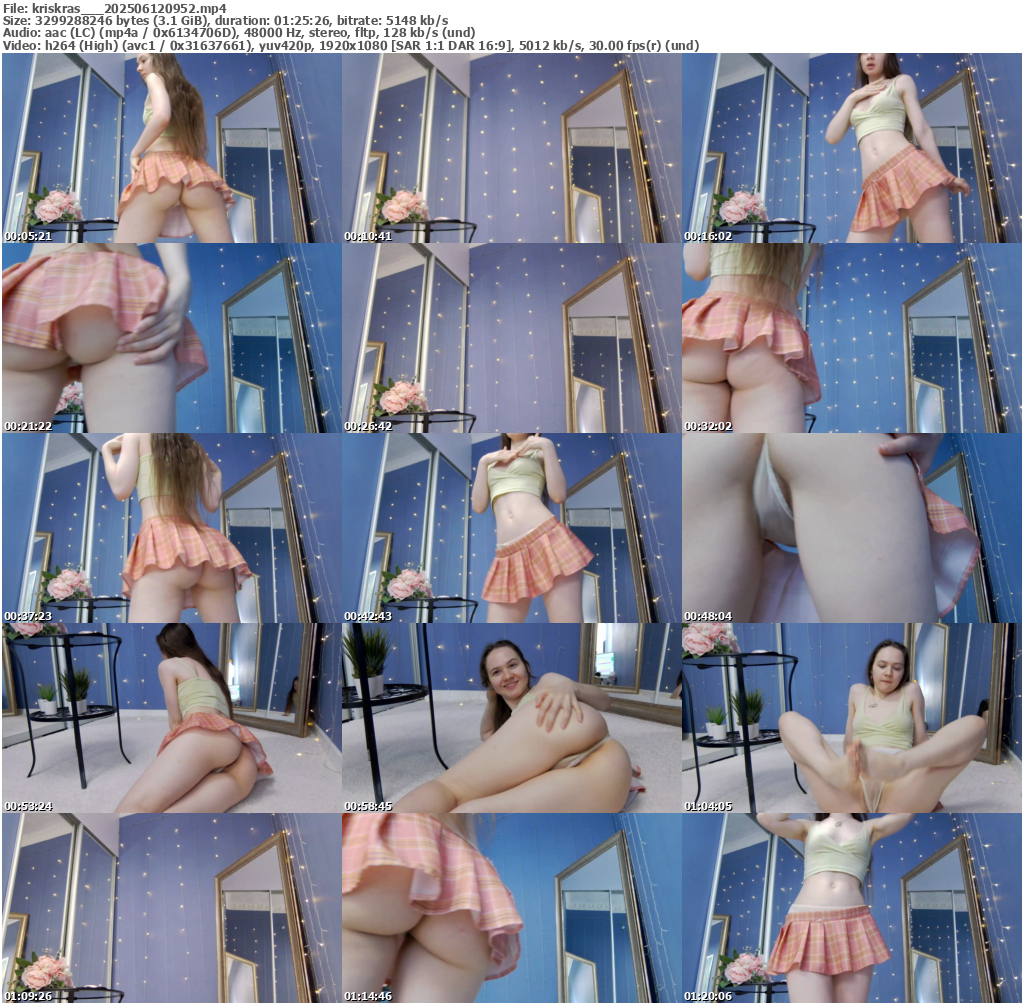Click the last thumbnail, 01:20:06
This screenshot has height=1003, width=1024.
[x=851, y=907]
